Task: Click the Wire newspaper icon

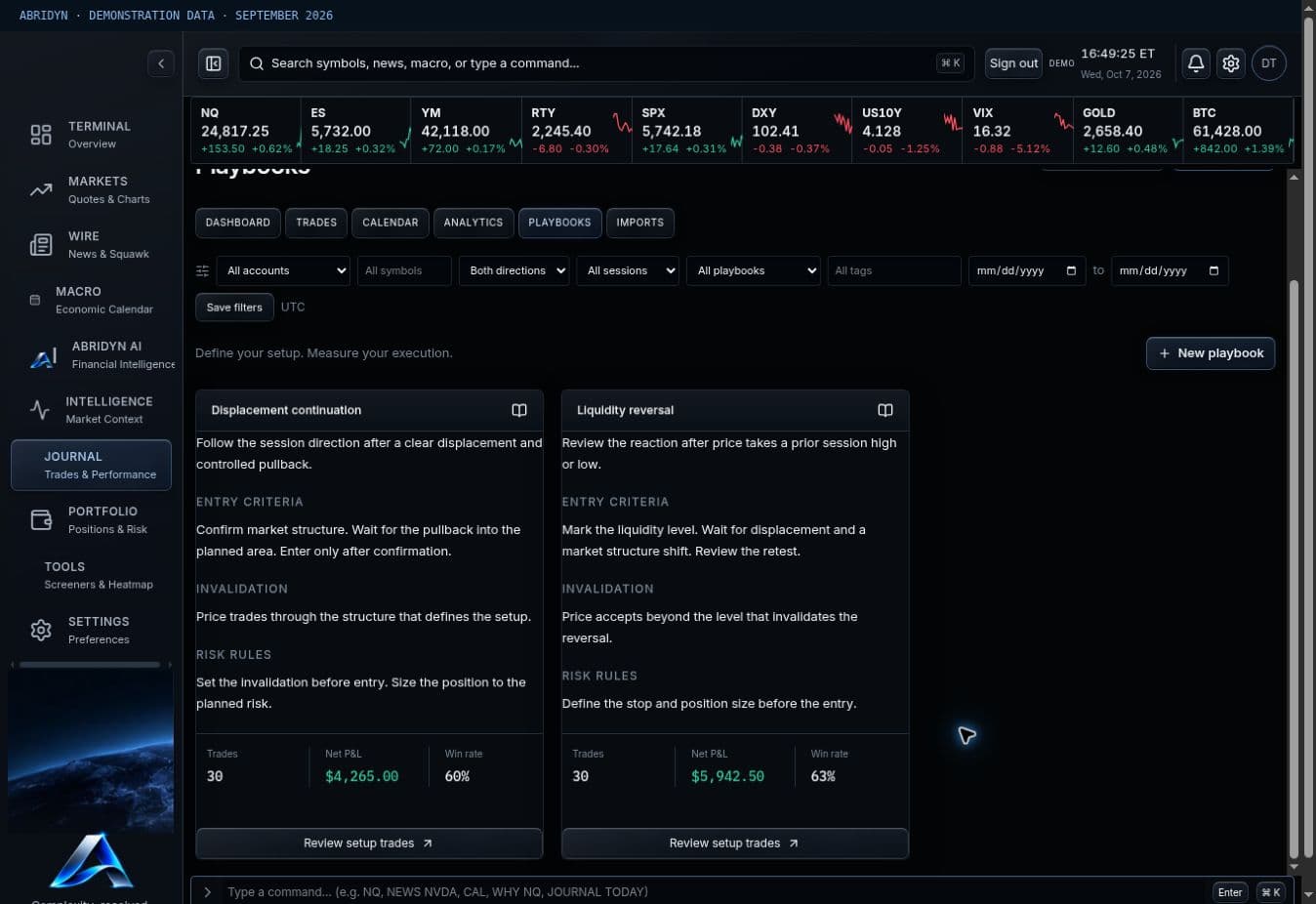Action: [41, 245]
